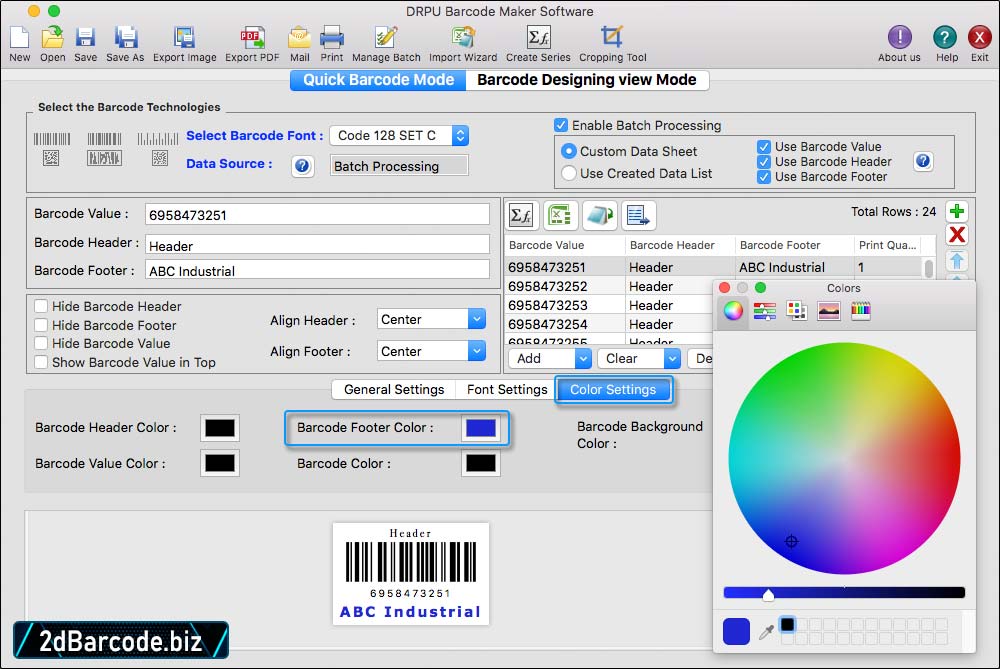
Task: Pick a hue on the color wheel
Action: pos(844,458)
